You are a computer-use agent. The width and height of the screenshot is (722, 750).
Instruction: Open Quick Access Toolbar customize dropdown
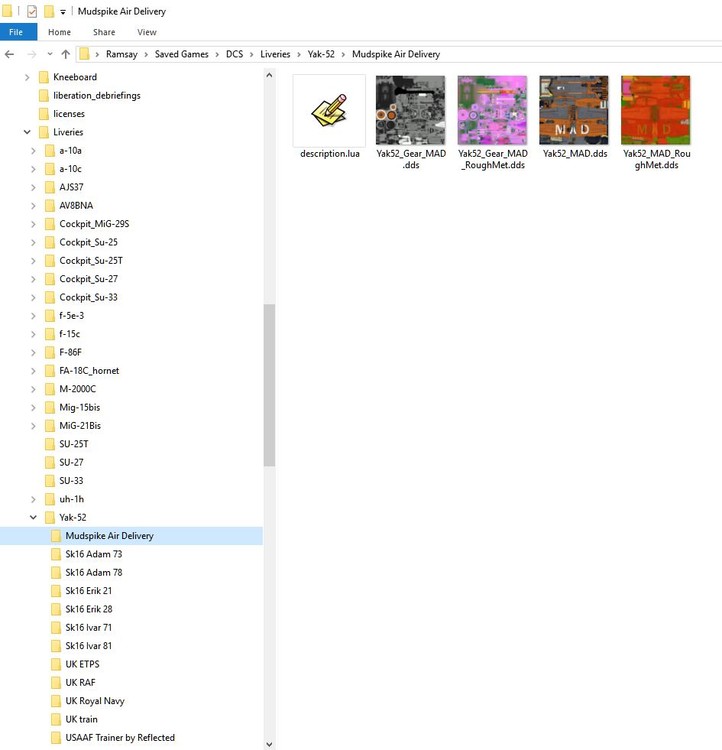click(63, 12)
